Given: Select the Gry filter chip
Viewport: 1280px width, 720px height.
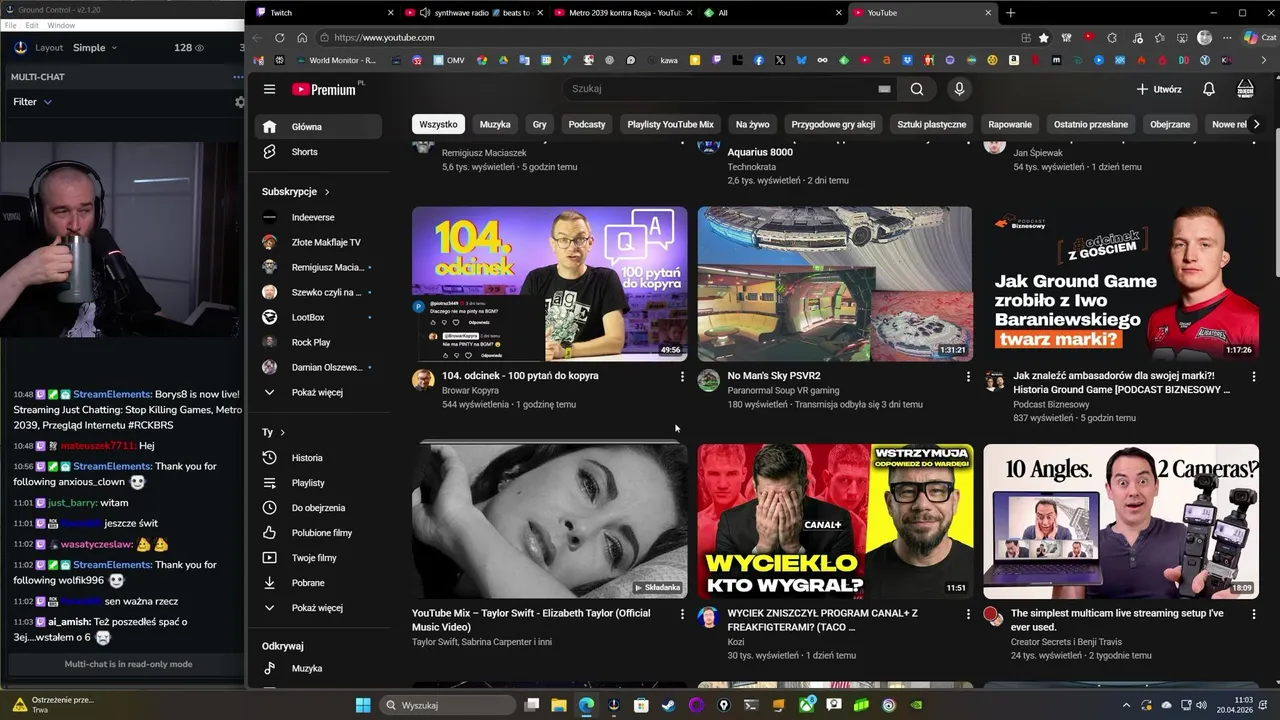Looking at the screenshot, I should click(540, 125).
